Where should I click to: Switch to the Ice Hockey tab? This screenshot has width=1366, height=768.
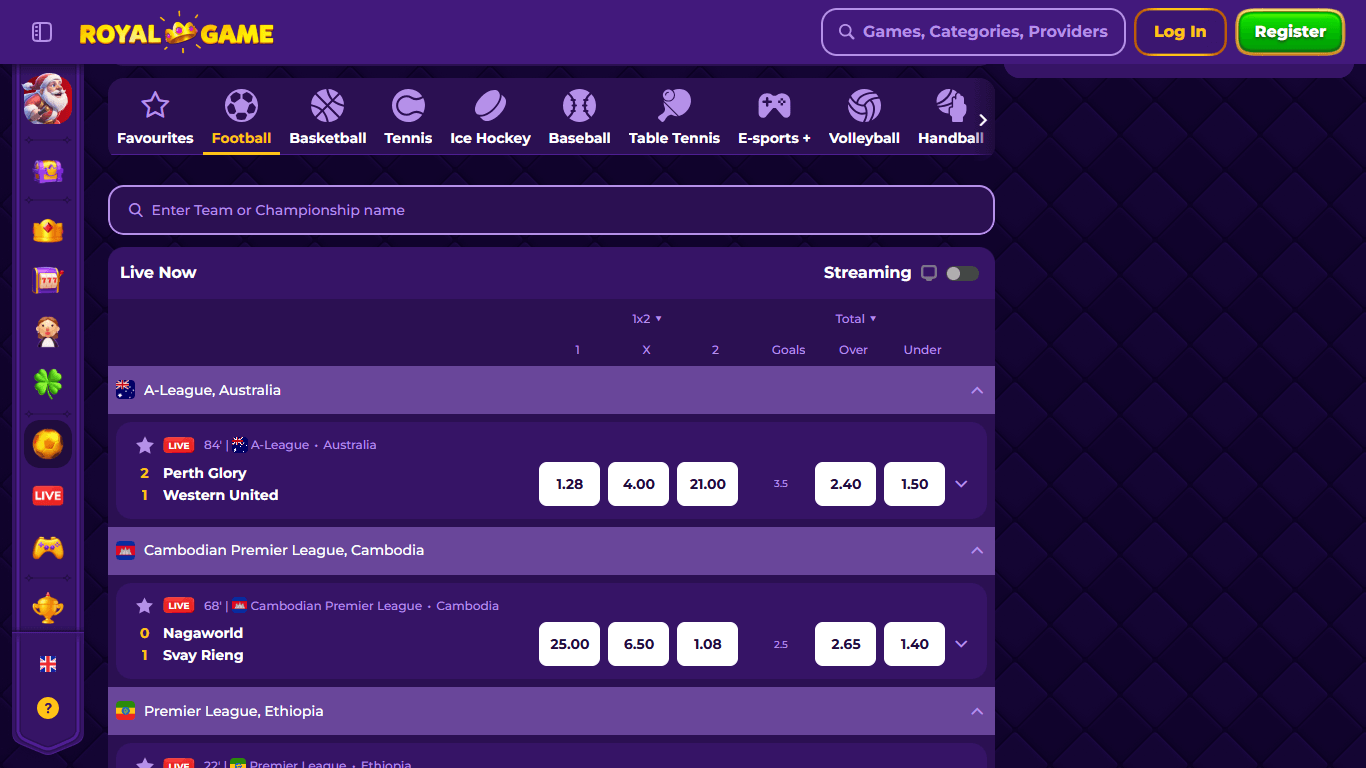(490, 118)
